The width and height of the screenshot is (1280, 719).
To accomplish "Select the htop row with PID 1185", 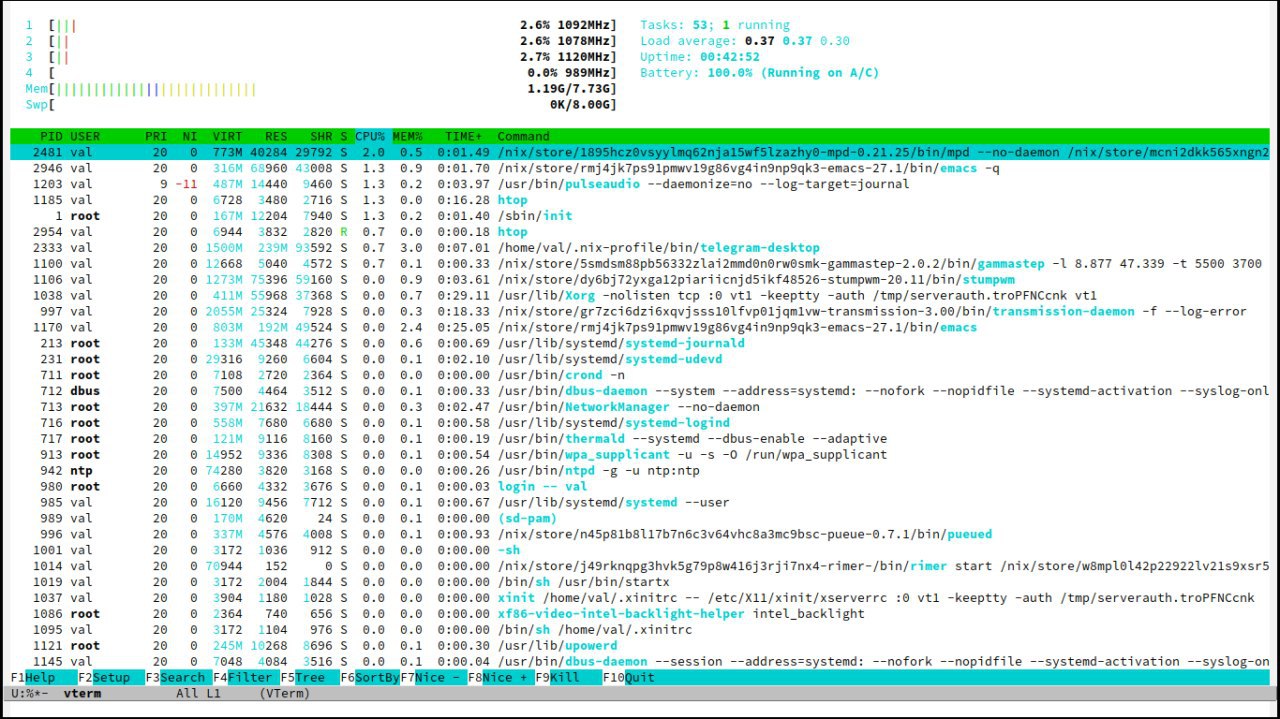I will pyautogui.click(x=640, y=200).
